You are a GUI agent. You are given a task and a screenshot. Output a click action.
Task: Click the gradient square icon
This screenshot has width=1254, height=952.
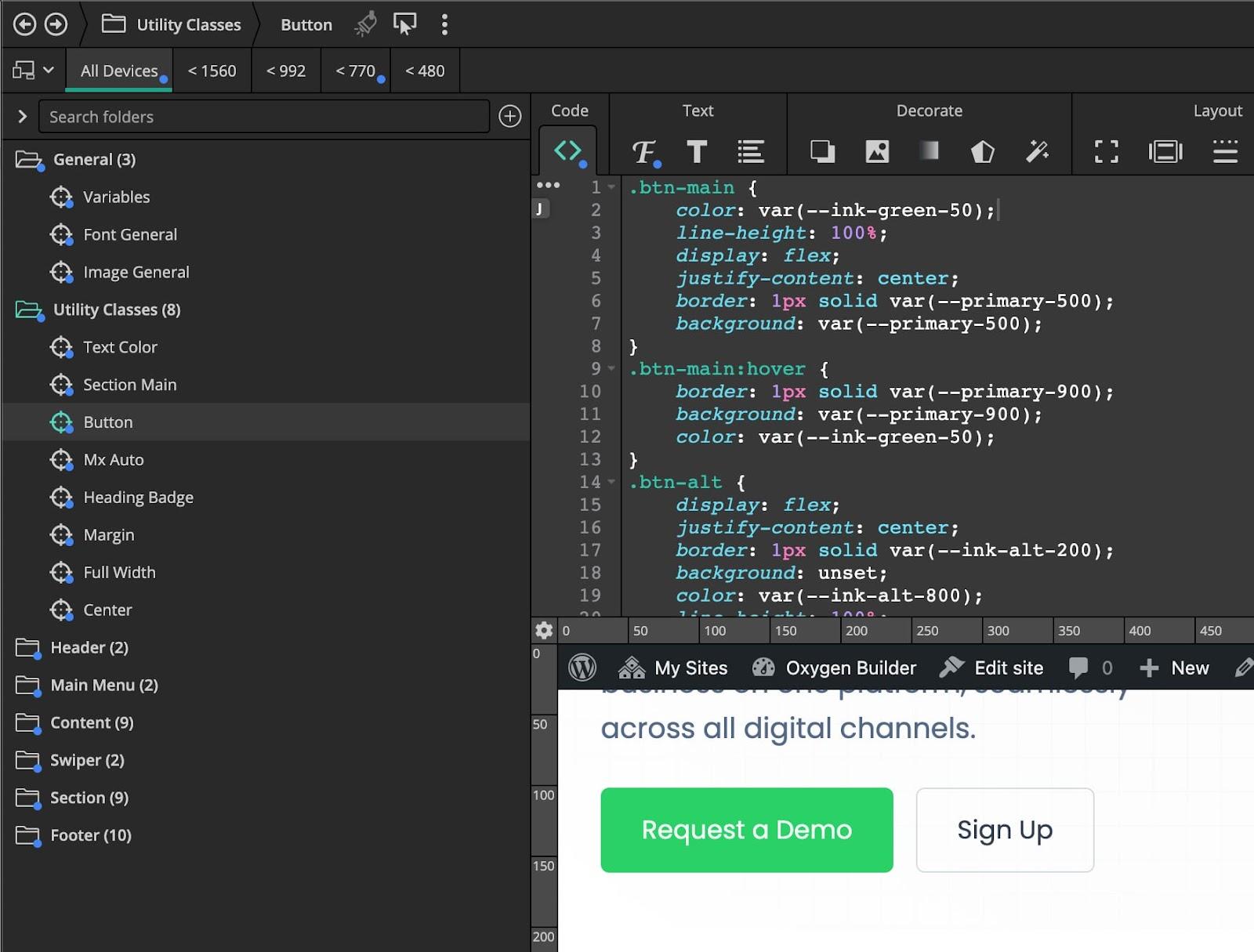[x=929, y=150]
